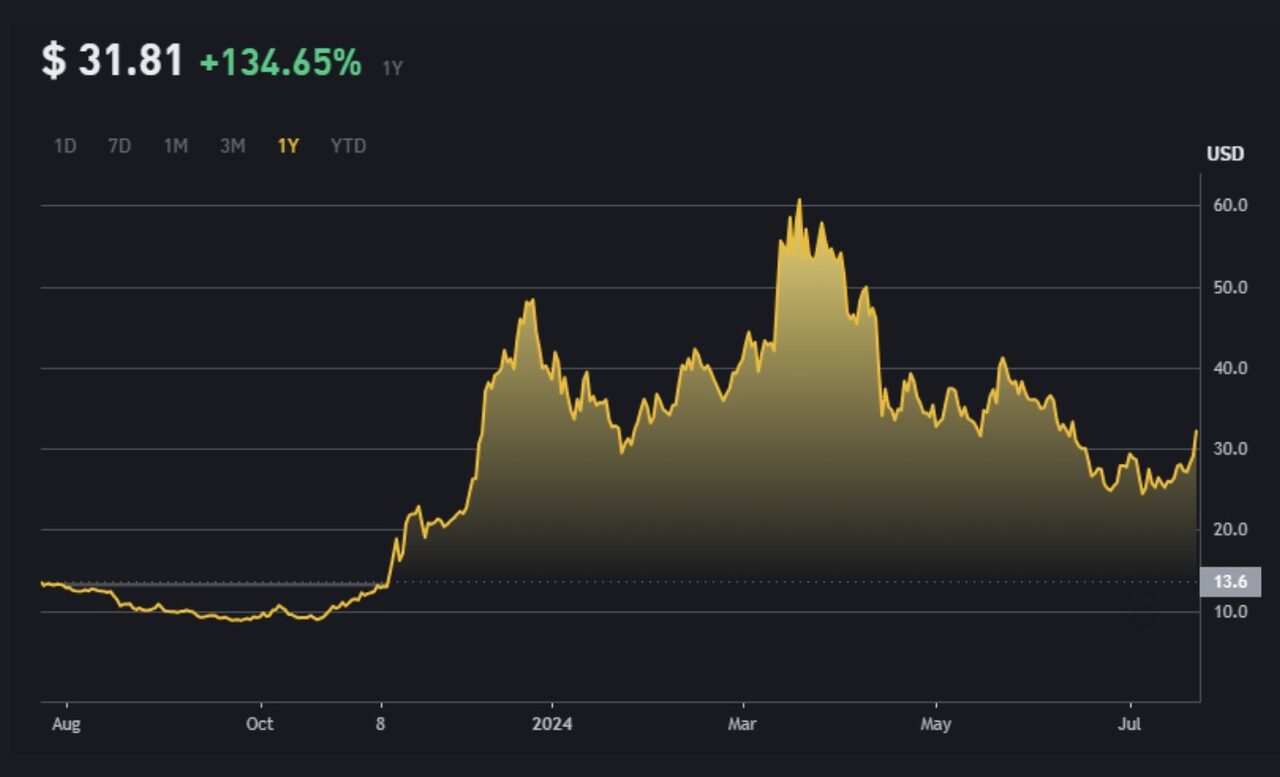Click the gray 1Y label beside percentage
The width and height of the screenshot is (1280, 777).
[392, 68]
